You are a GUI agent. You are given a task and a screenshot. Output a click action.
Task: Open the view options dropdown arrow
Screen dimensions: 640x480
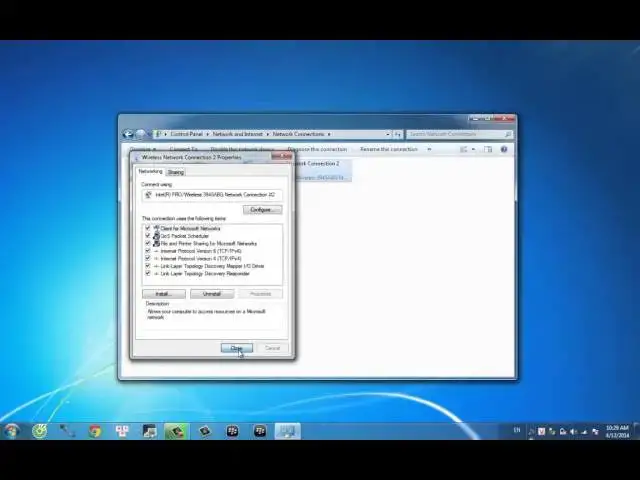tap(473, 149)
